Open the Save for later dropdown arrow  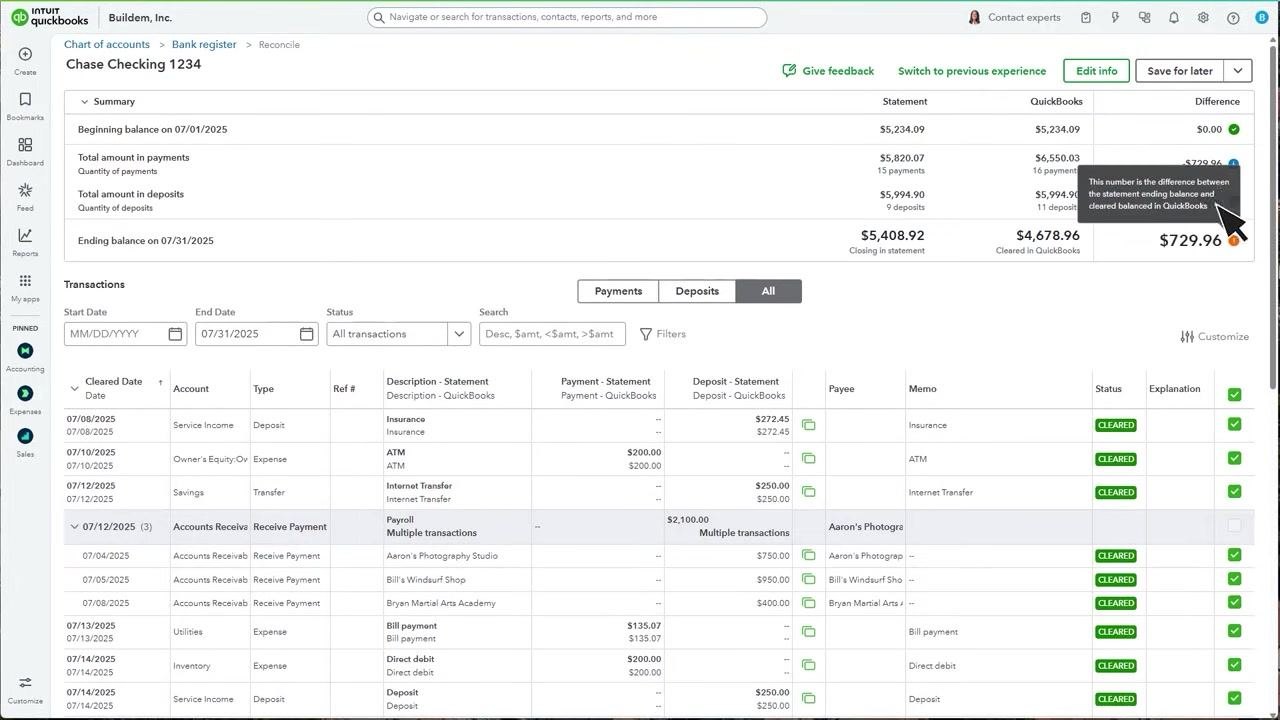click(x=1238, y=71)
